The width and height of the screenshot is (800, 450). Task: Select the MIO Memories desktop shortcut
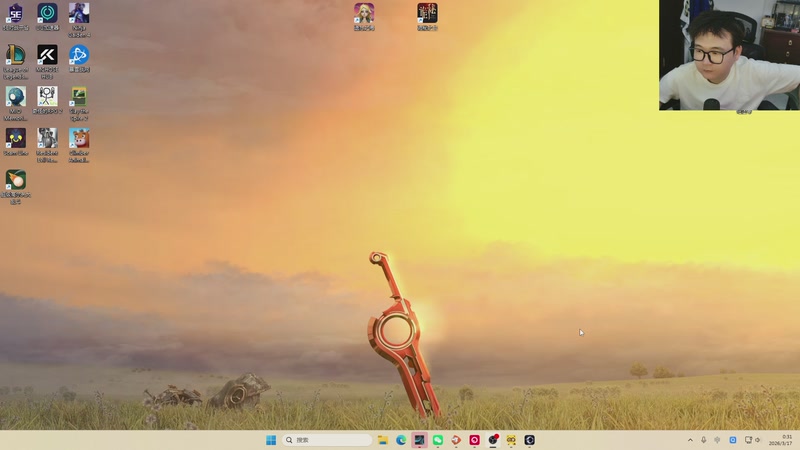16,104
